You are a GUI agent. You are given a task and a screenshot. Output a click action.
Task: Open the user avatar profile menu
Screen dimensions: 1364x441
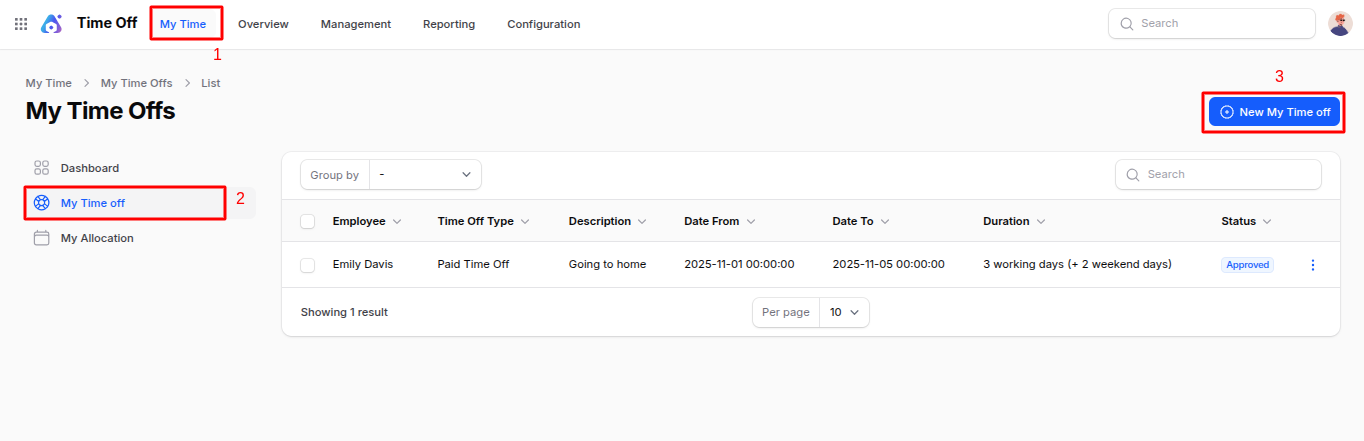[1340, 24]
